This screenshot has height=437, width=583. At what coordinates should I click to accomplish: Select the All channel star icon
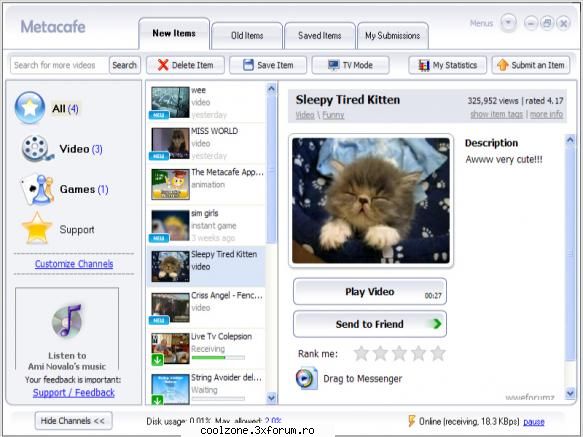(30, 108)
